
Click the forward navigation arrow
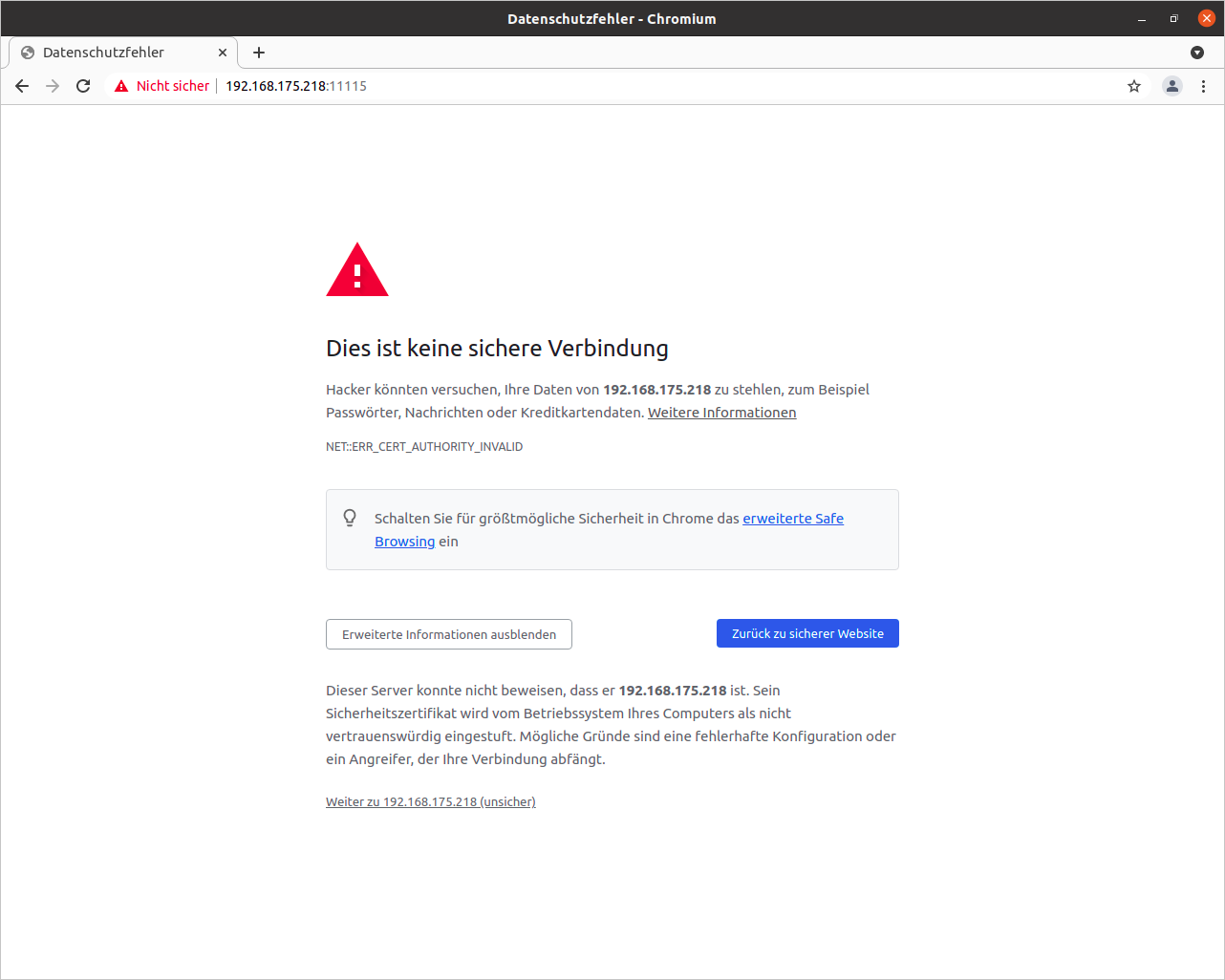click(53, 86)
